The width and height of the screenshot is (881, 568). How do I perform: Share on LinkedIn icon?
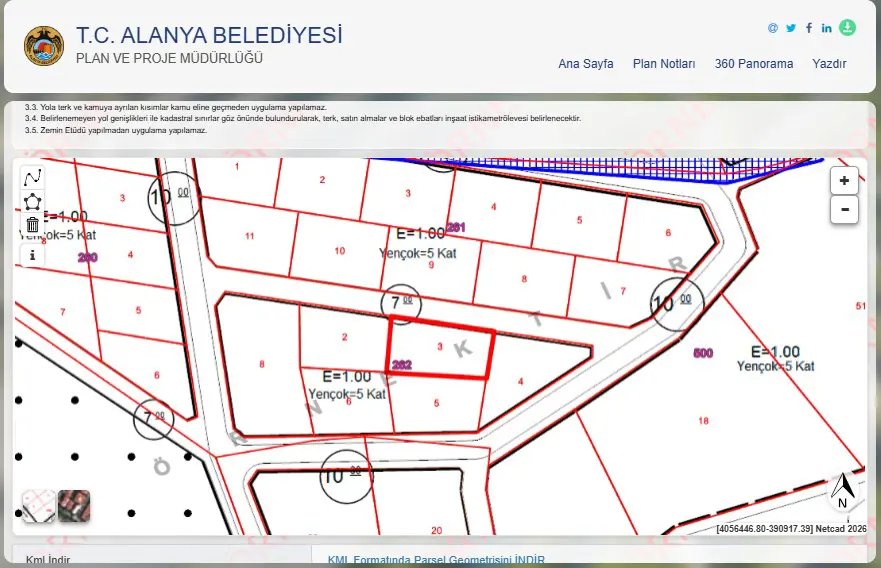point(826,28)
